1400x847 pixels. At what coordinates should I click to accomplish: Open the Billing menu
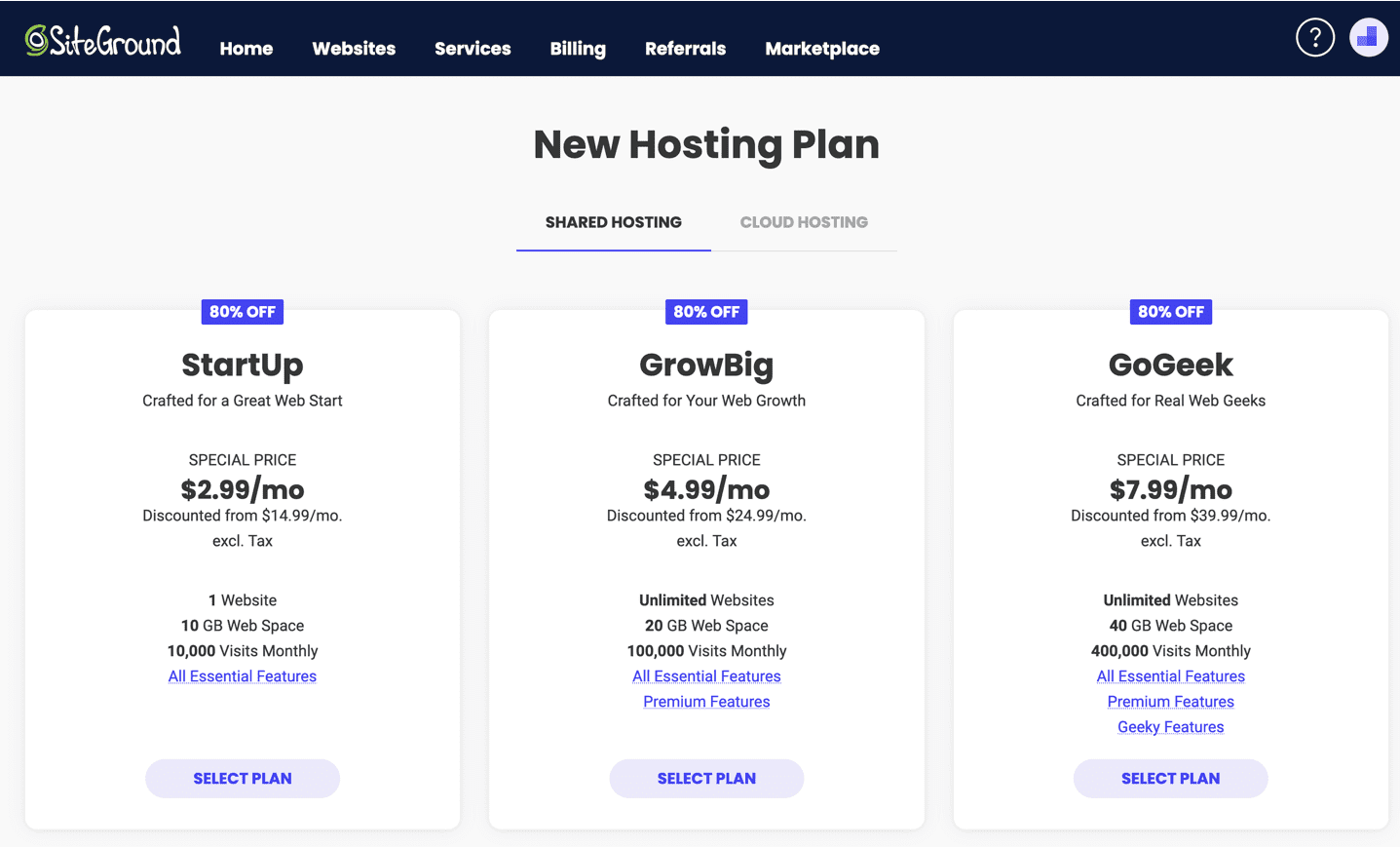[578, 49]
